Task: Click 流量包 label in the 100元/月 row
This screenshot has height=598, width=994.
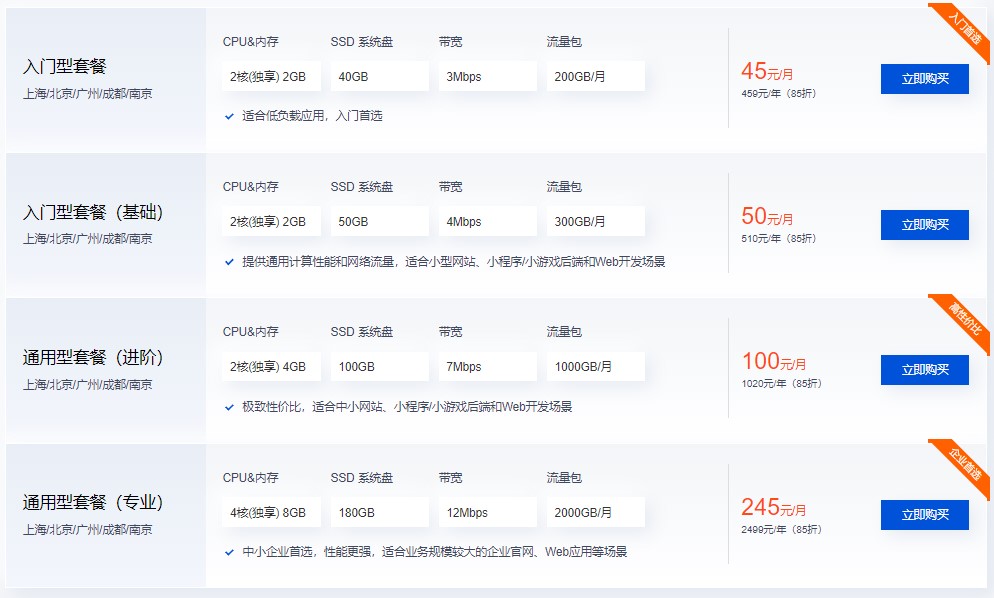Action: pos(564,332)
